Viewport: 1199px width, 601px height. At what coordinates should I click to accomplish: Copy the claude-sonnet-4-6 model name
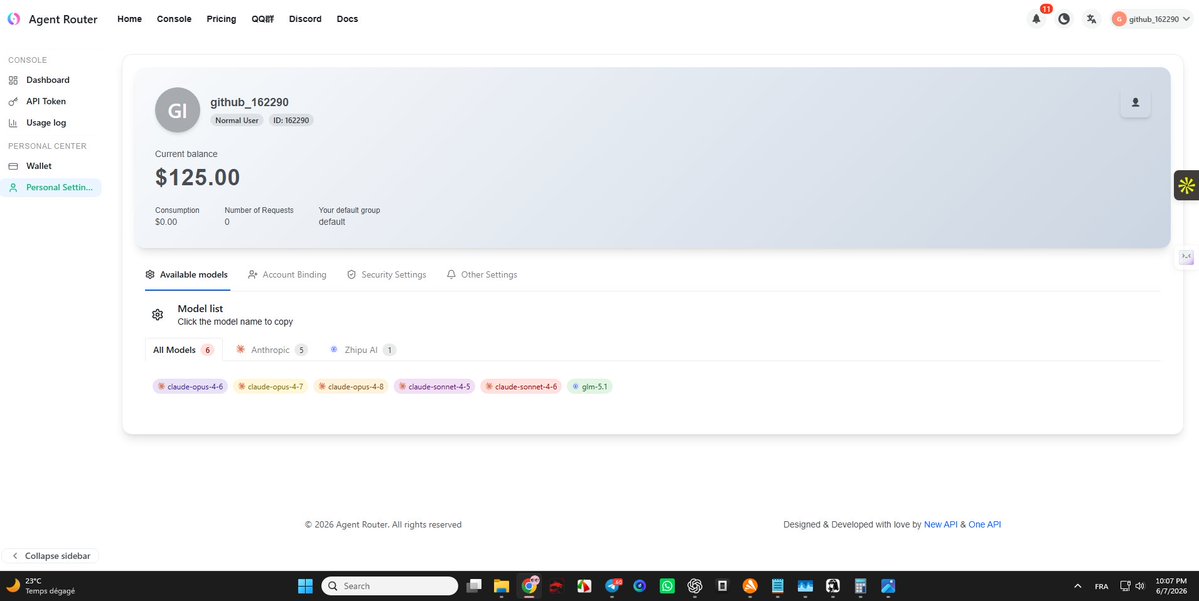[x=521, y=387]
